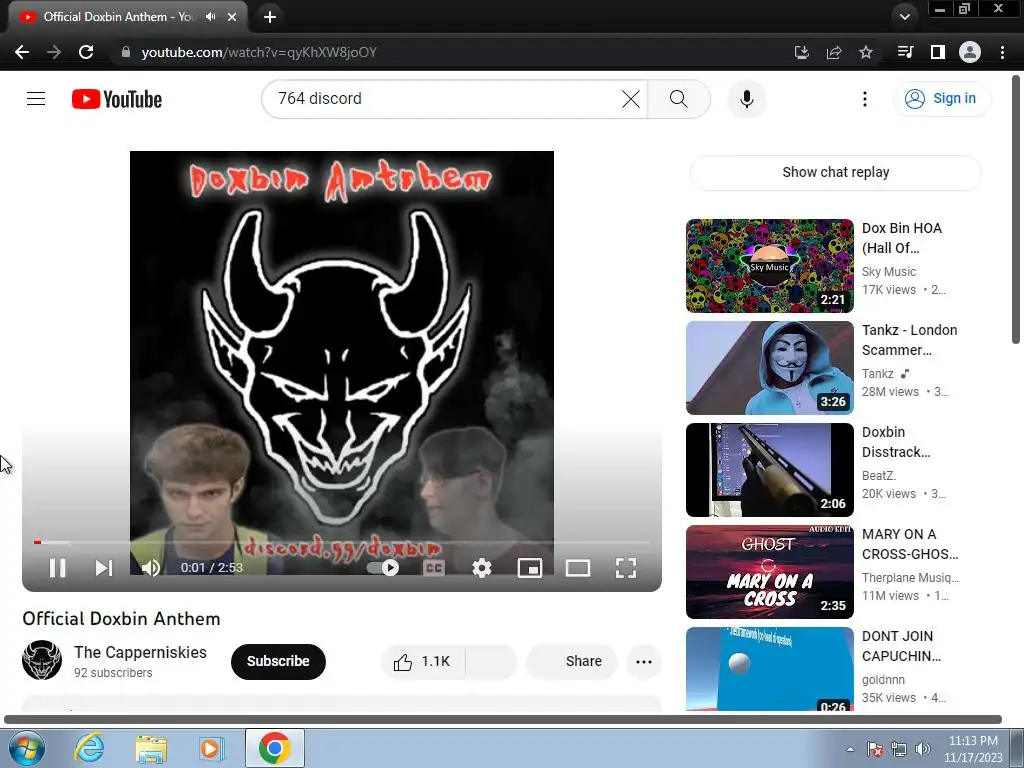Share this page icon in address bar
The image size is (1024, 768).
834,52
